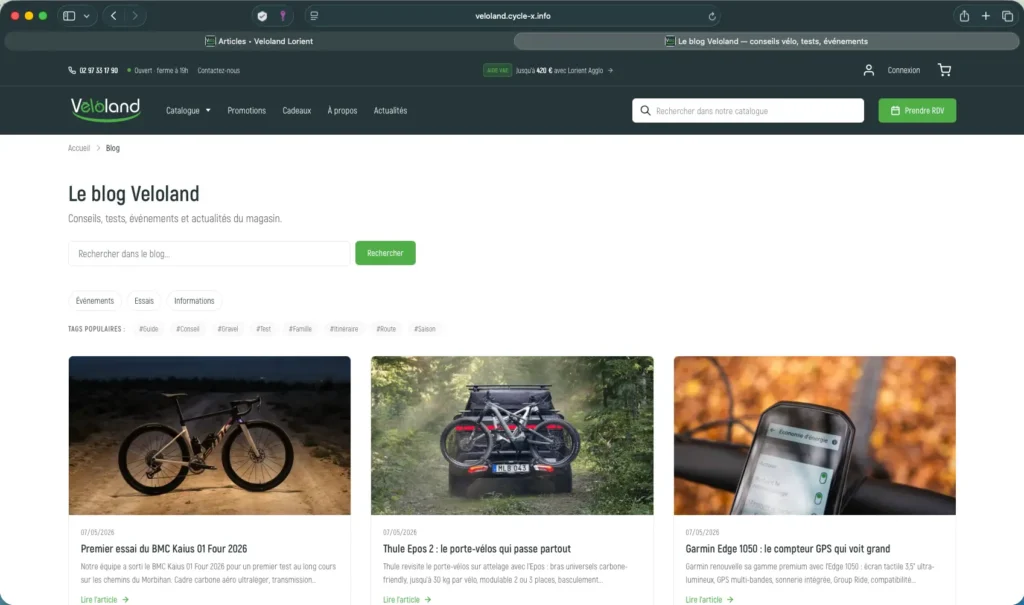
Task: Select the #Saison tag
Action: click(x=424, y=329)
